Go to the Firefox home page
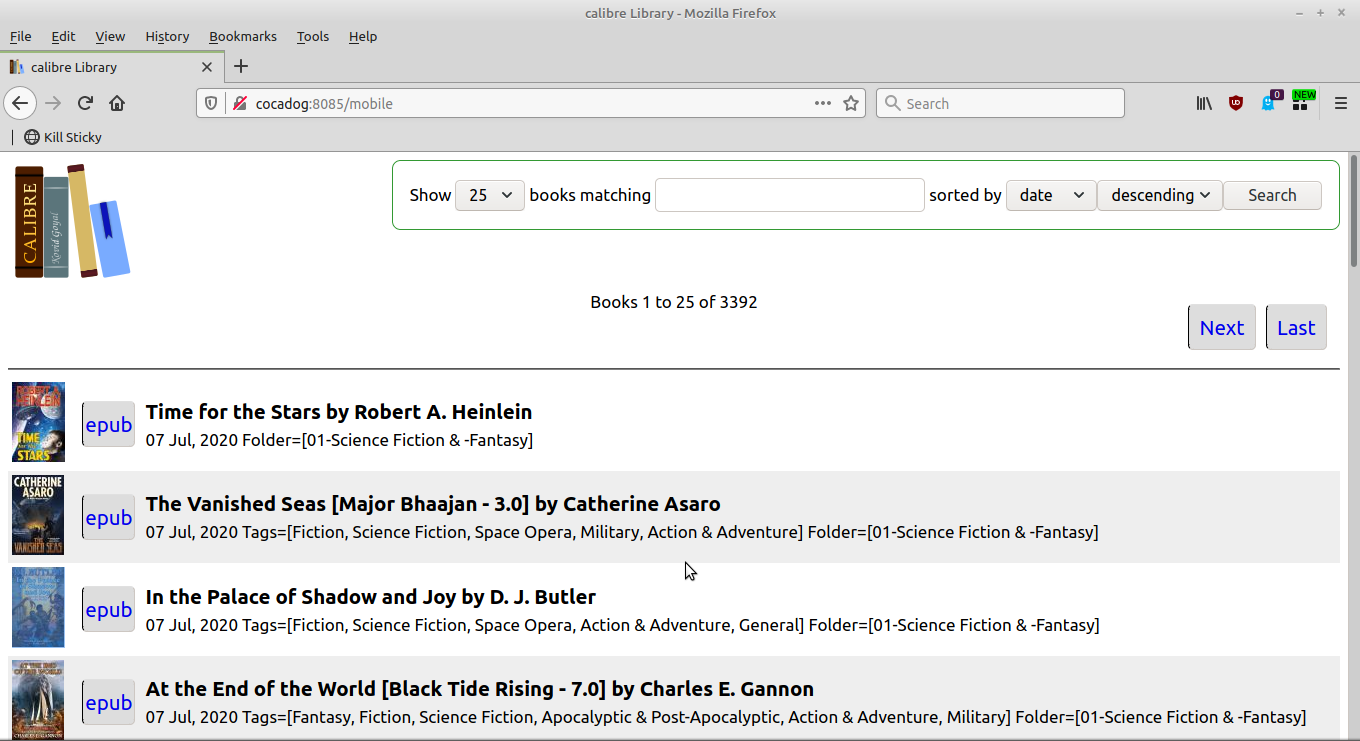1360x741 pixels. pos(117,103)
